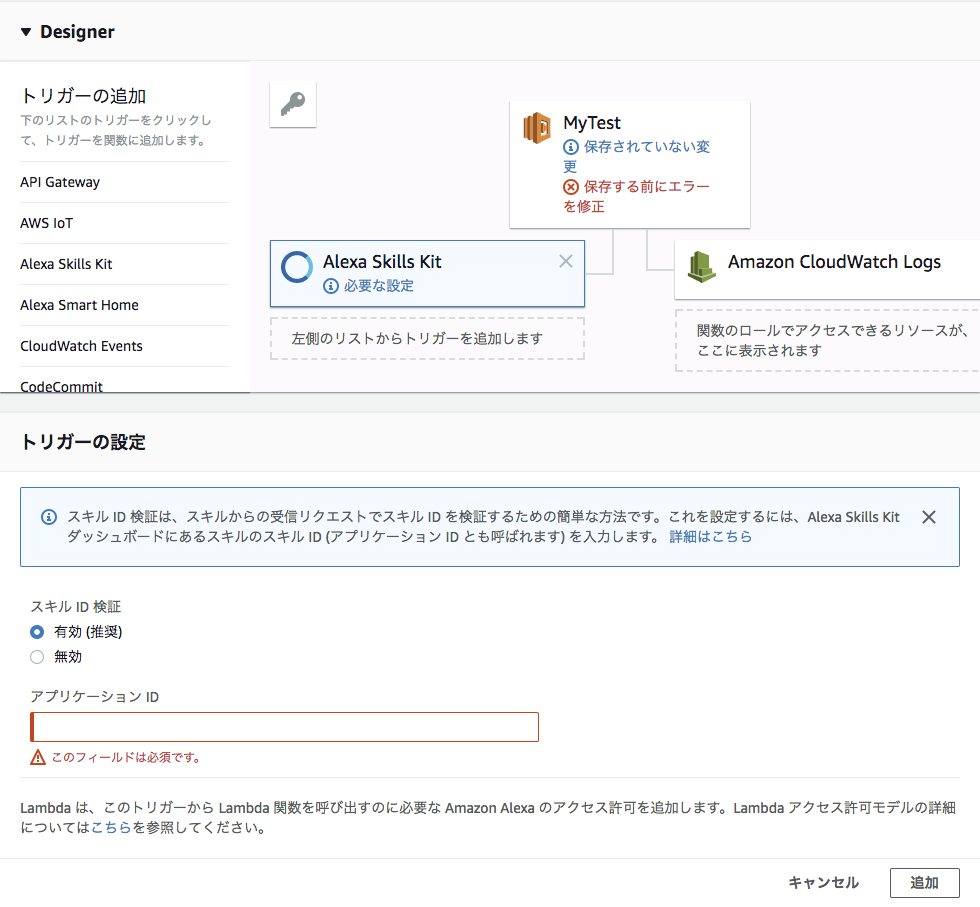
Task: Click the トリガーの追加 heading
Action: coord(83,96)
